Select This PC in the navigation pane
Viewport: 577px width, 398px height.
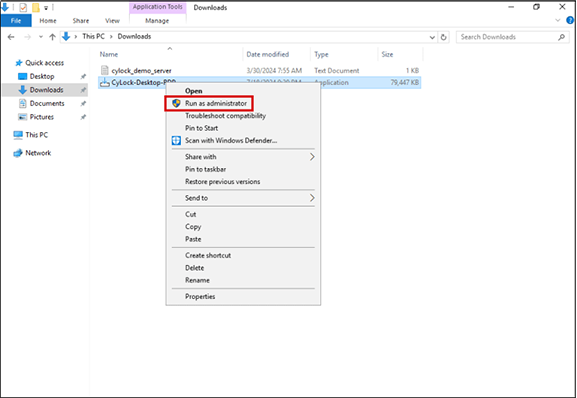(x=36, y=135)
